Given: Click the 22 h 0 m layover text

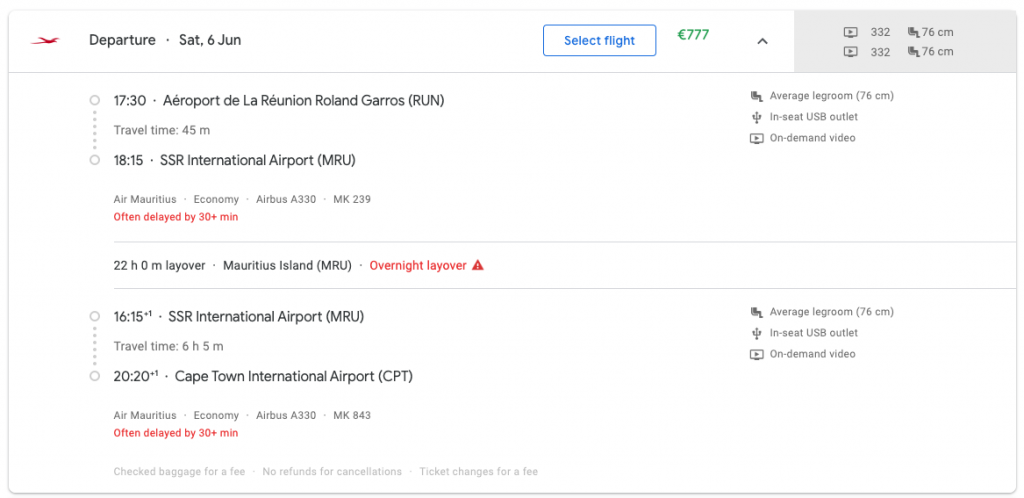Looking at the screenshot, I should pyautogui.click(x=160, y=266).
